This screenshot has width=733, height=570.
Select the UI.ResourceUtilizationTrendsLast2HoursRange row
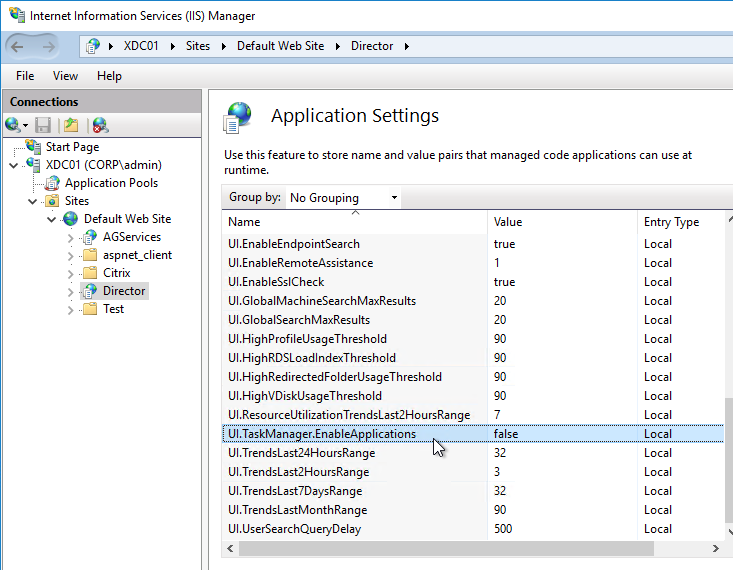[x=473, y=415]
